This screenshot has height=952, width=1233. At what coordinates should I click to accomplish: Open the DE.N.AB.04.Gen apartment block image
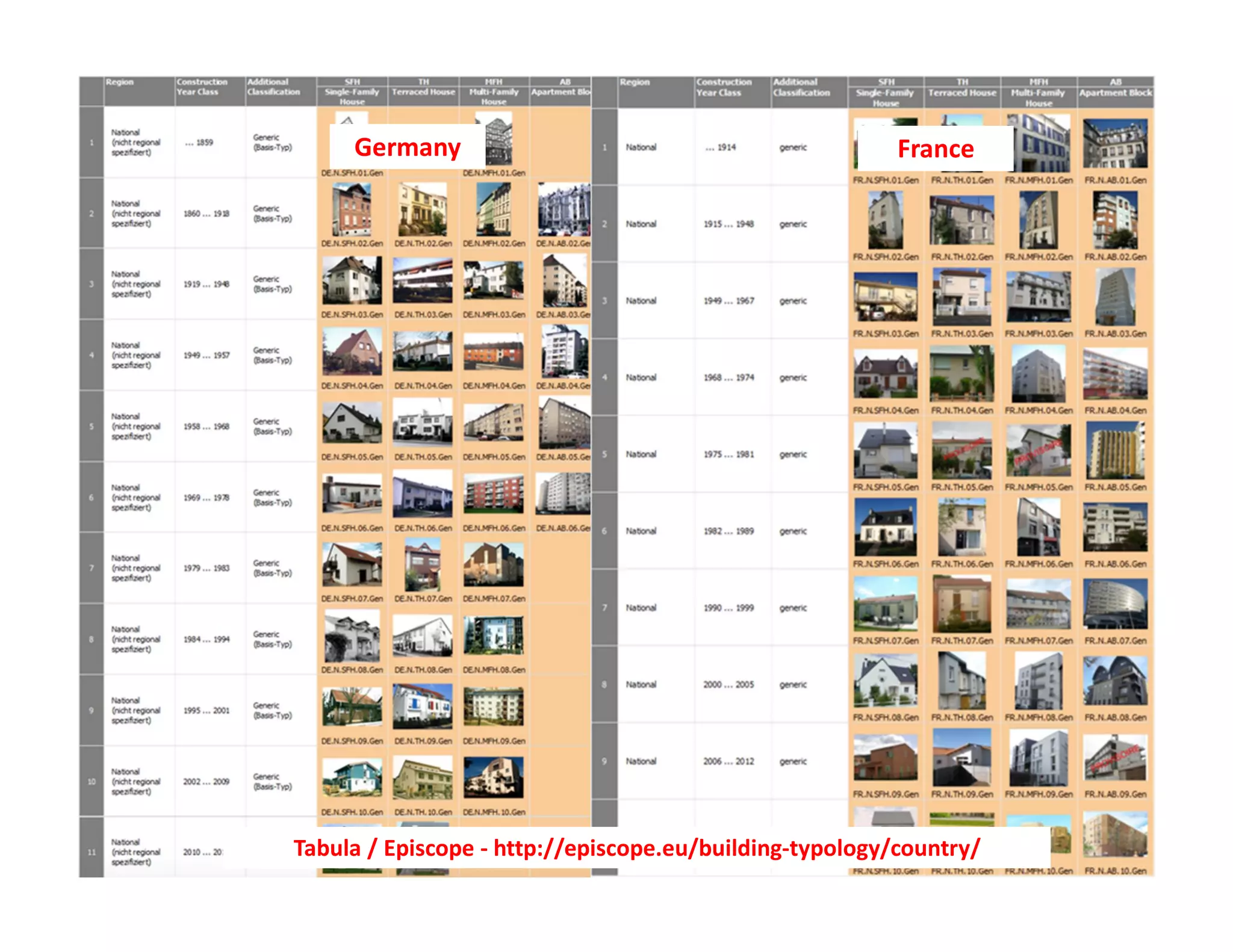coord(564,351)
